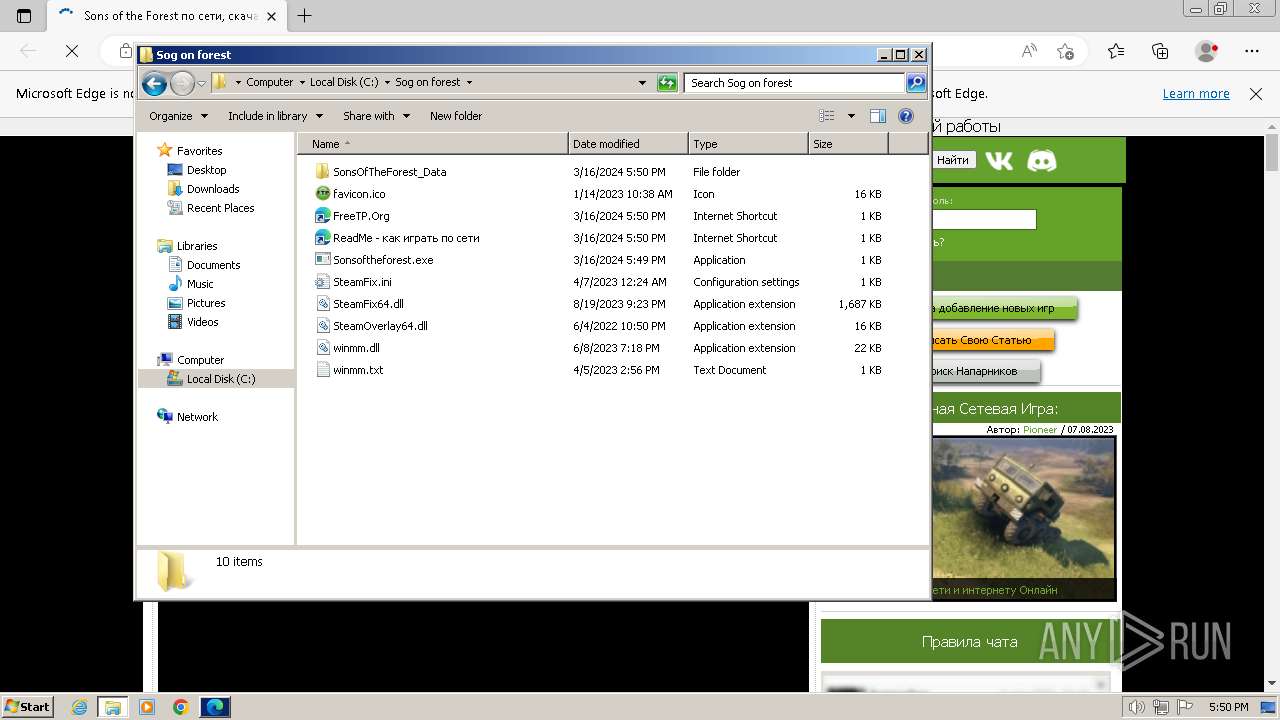Click the change view icon

coord(827,116)
